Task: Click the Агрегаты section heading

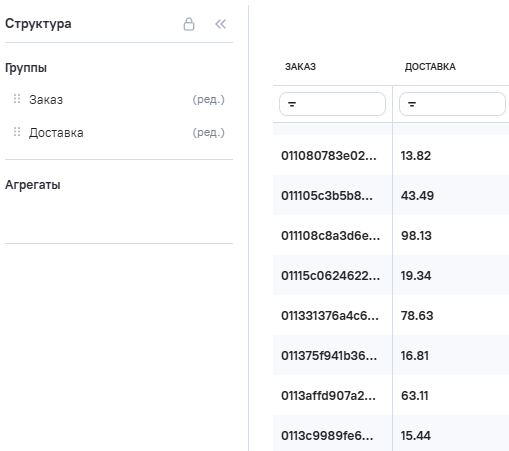Action: coord(33,185)
